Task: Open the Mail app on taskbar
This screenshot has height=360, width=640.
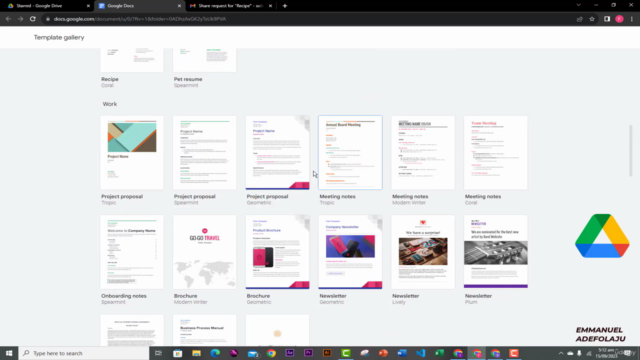Action: 253,353
